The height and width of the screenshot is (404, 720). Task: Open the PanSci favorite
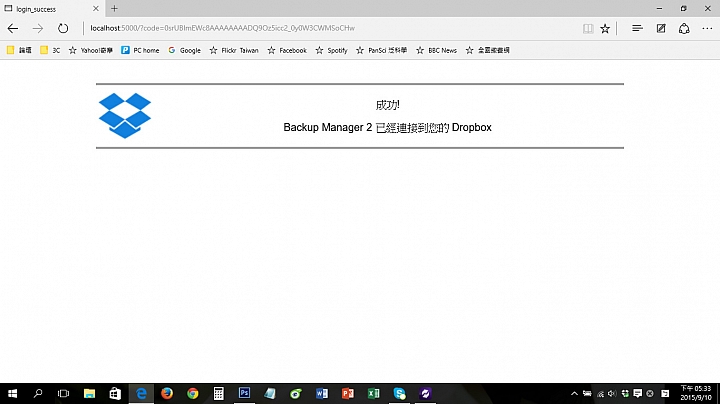(382, 50)
